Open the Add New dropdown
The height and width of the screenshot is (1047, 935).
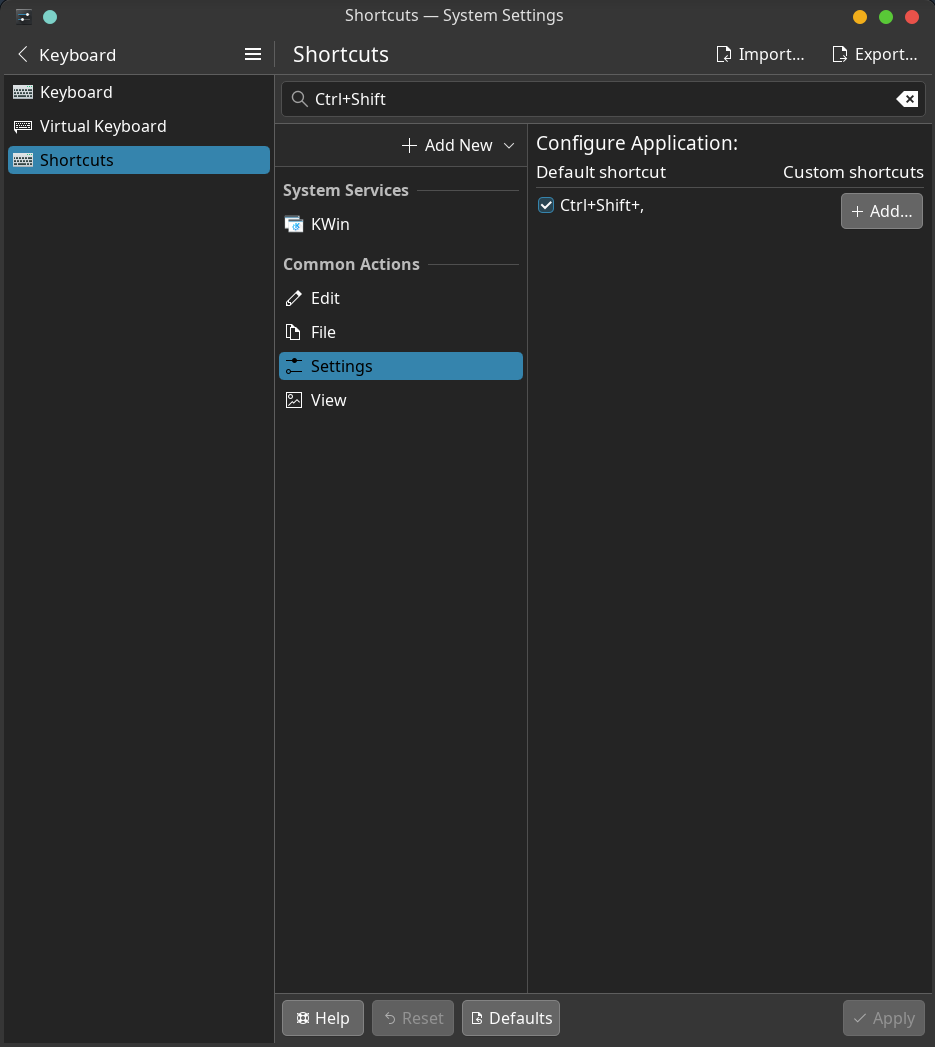click(458, 145)
